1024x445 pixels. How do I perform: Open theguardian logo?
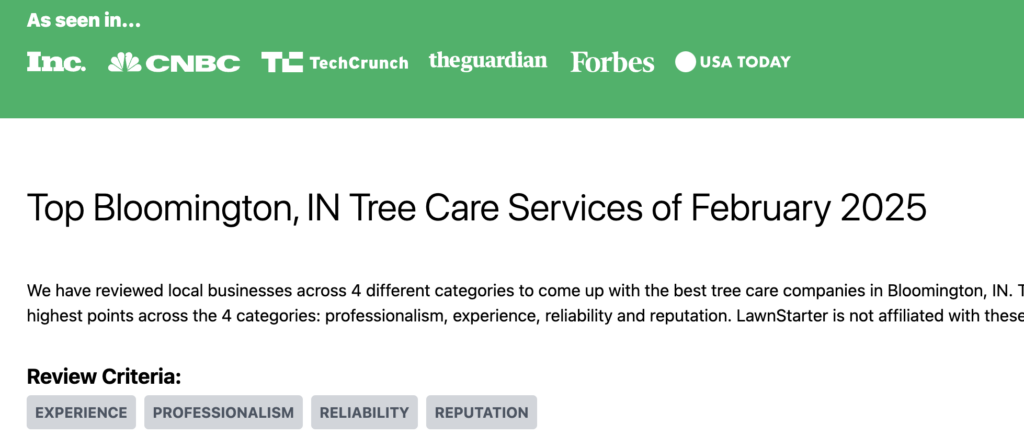click(488, 61)
